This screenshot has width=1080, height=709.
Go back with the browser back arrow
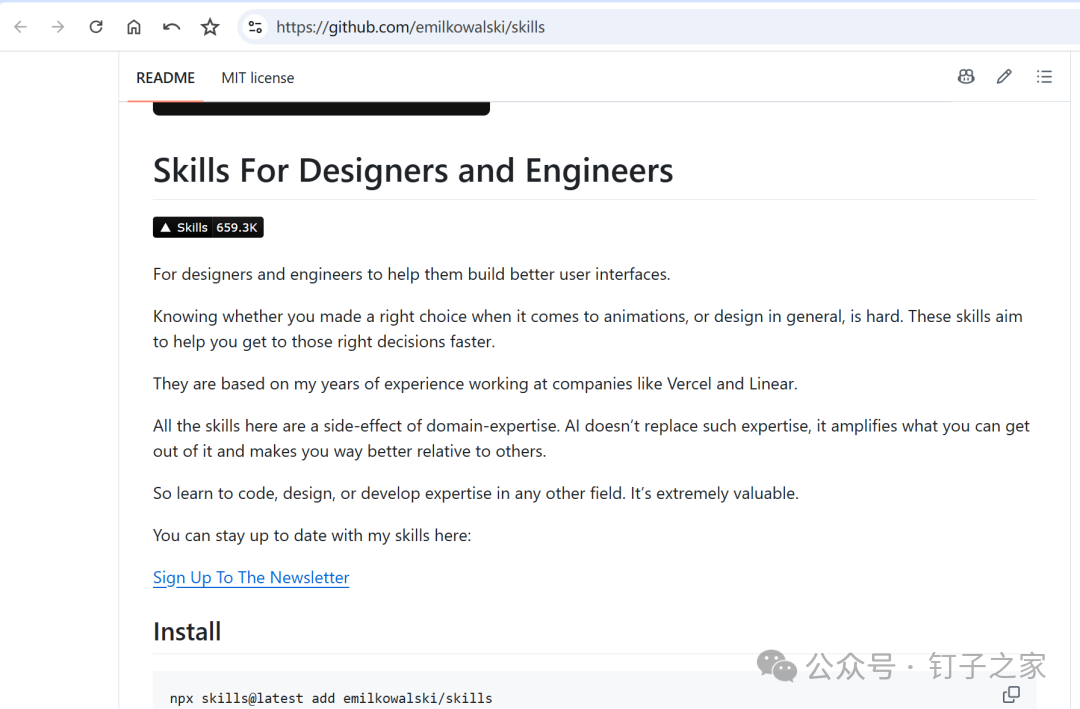coord(21,27)
